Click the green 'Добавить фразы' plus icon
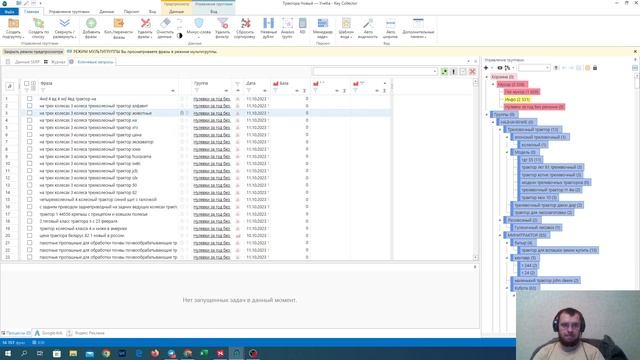Viewport: 640px width, 360px height. point(91,23)
